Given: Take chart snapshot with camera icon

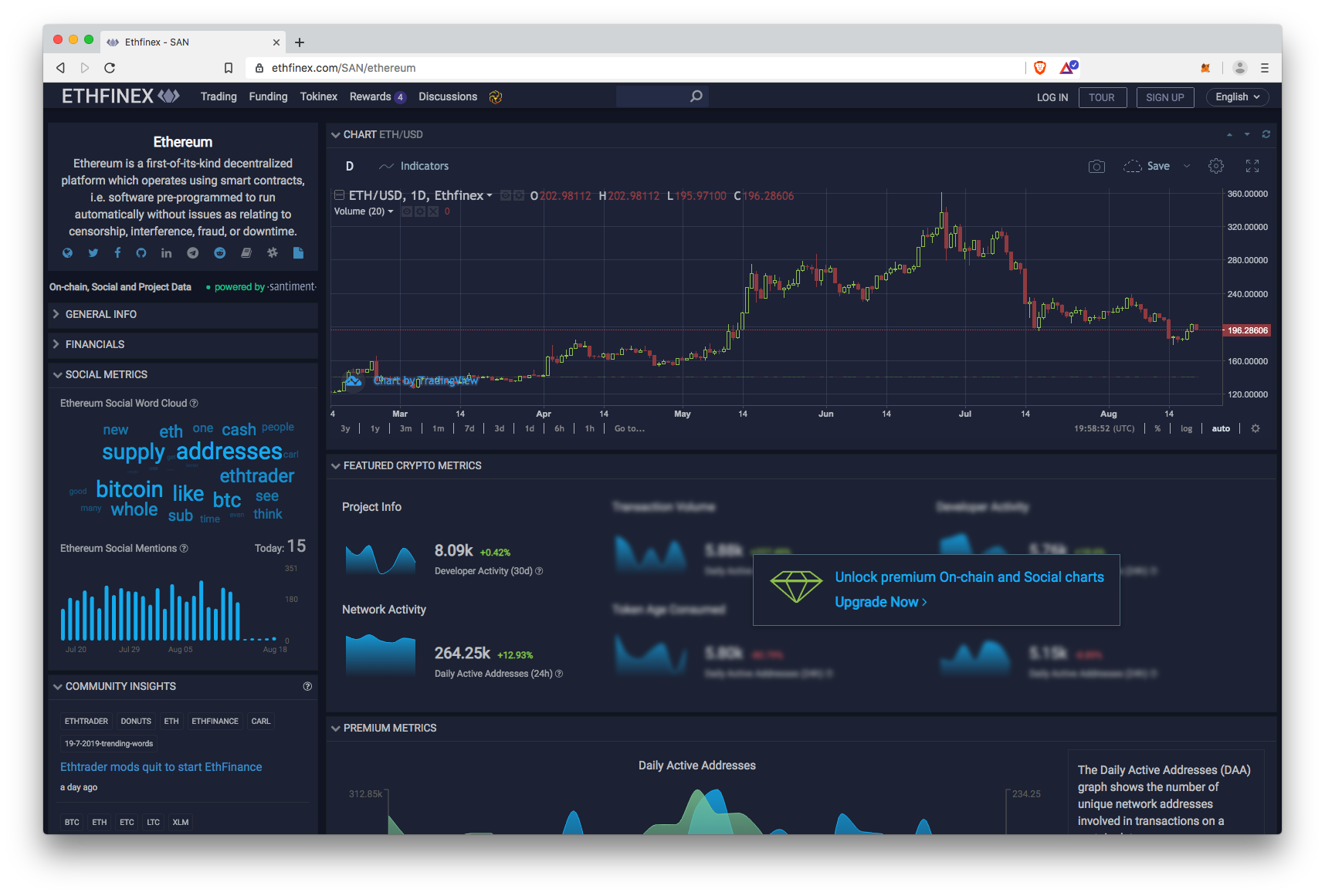Looking at the screenshot, I should [x=1096, y=167].
